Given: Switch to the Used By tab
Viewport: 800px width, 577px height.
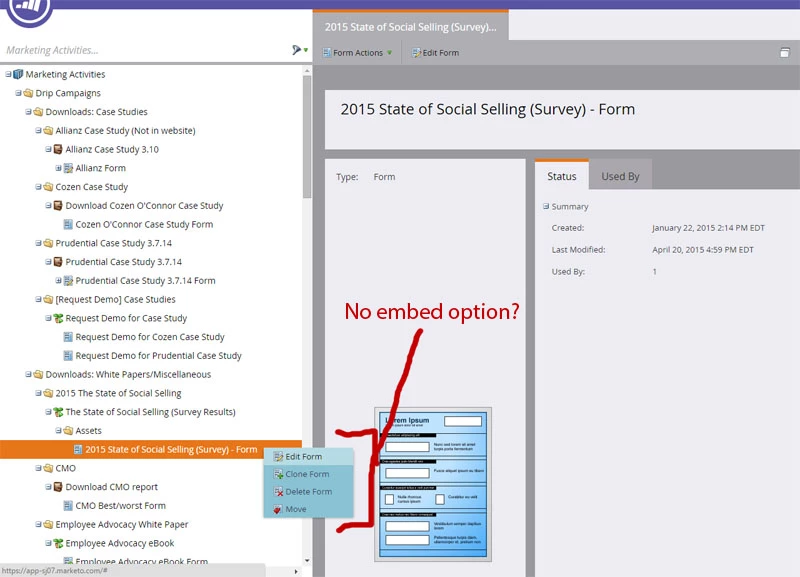Looking at the screenshot, I should pos(620,176).
